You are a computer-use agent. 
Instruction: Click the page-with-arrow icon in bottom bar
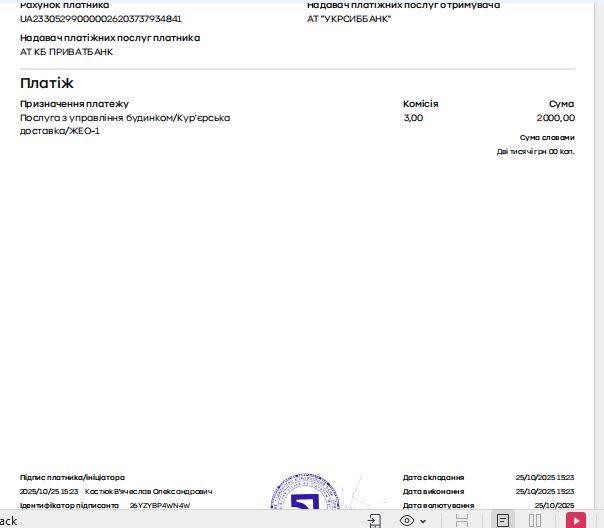click(374, 521)
